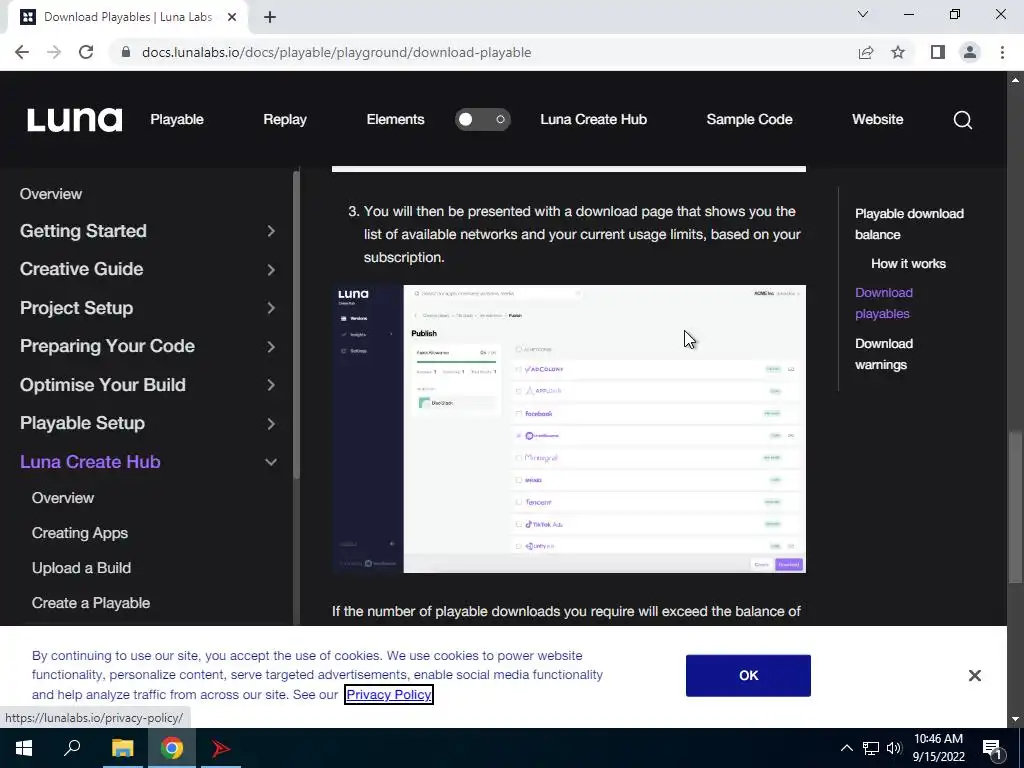The width and height of the screenshot is (1024, 768).
Task: Open the Replay top navigation item
Action: 285,120
